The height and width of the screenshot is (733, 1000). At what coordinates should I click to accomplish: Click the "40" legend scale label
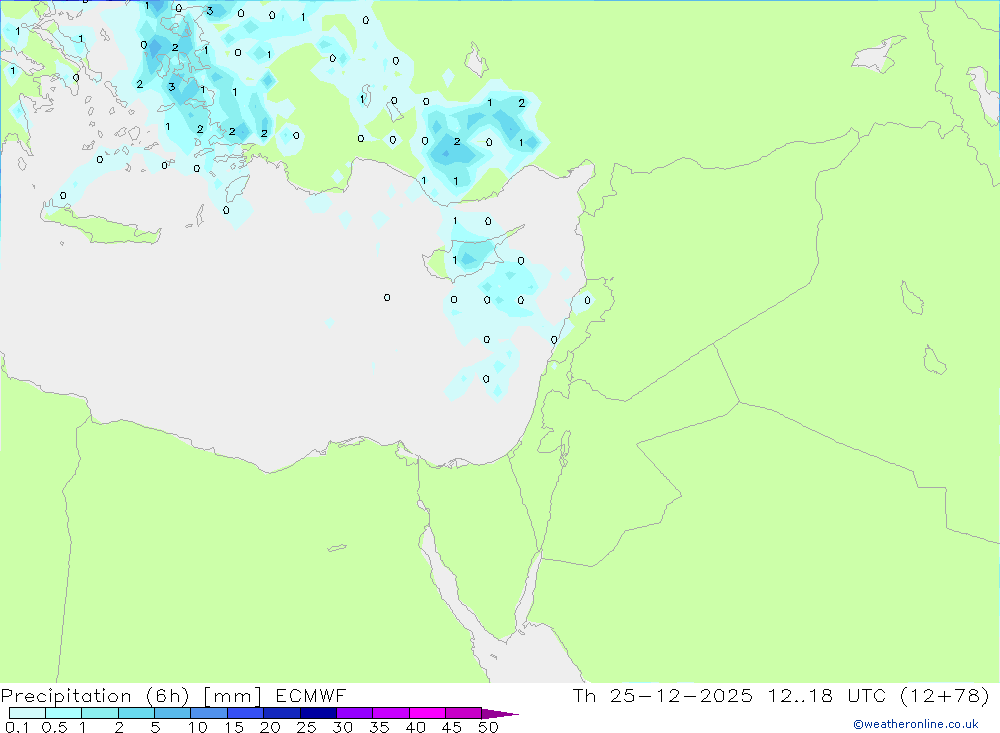click(x=416, y=727)
